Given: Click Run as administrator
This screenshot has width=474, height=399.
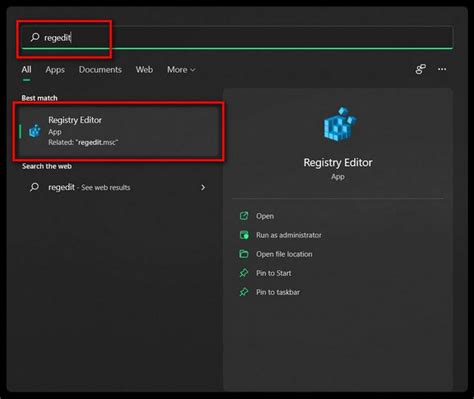Looking at the screenshot, I should (x=289, y=235).
